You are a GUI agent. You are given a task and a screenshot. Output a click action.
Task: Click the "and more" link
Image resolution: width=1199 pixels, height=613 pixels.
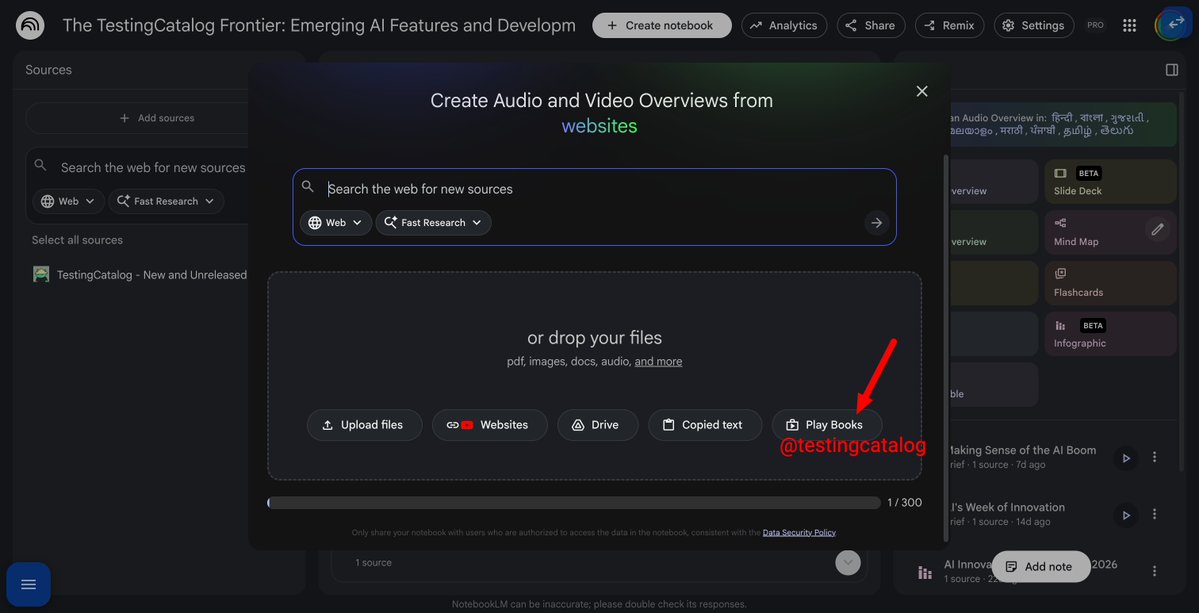click(658, 362)
